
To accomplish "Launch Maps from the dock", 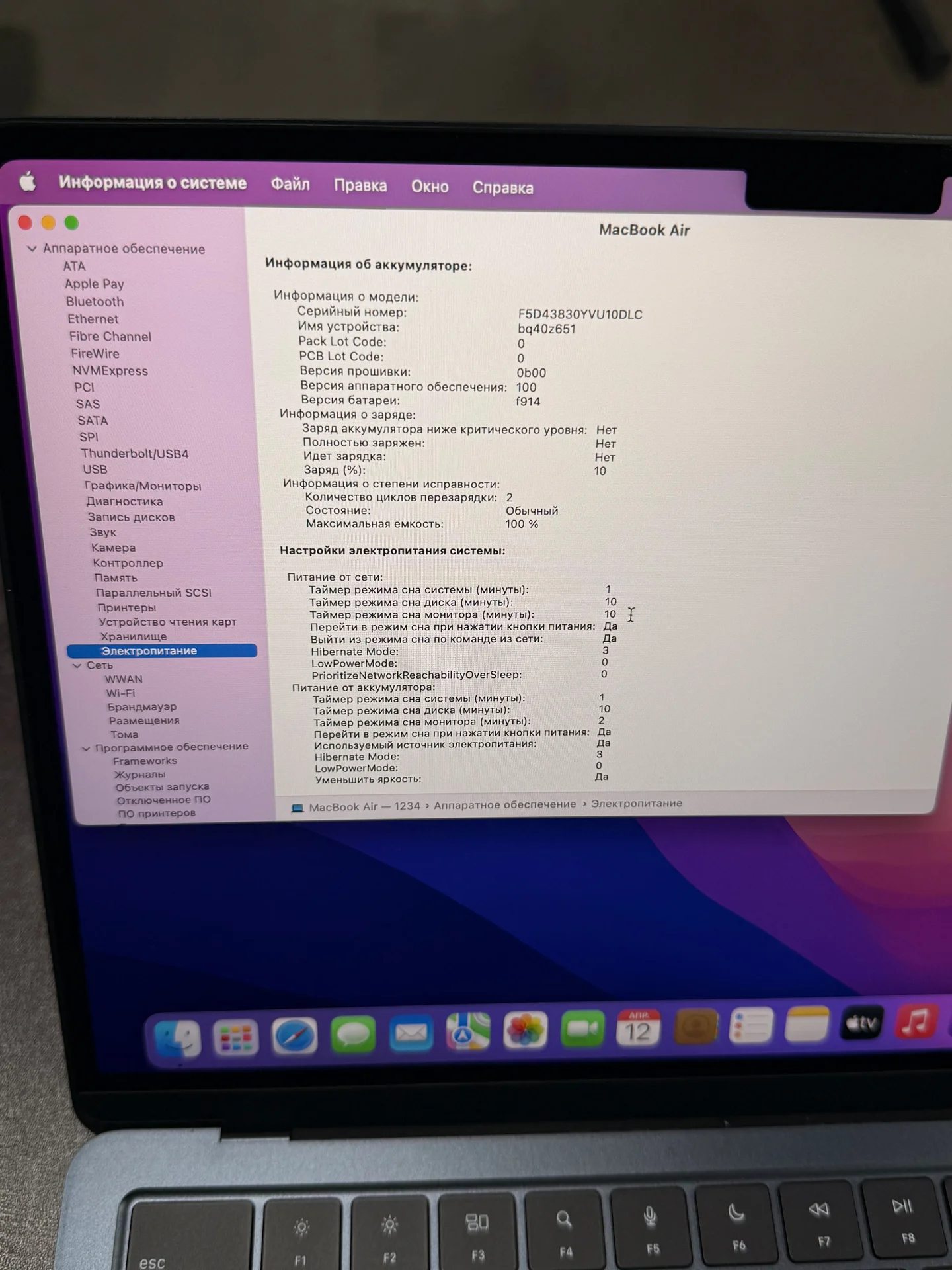I will click(x=468, y=1031).
